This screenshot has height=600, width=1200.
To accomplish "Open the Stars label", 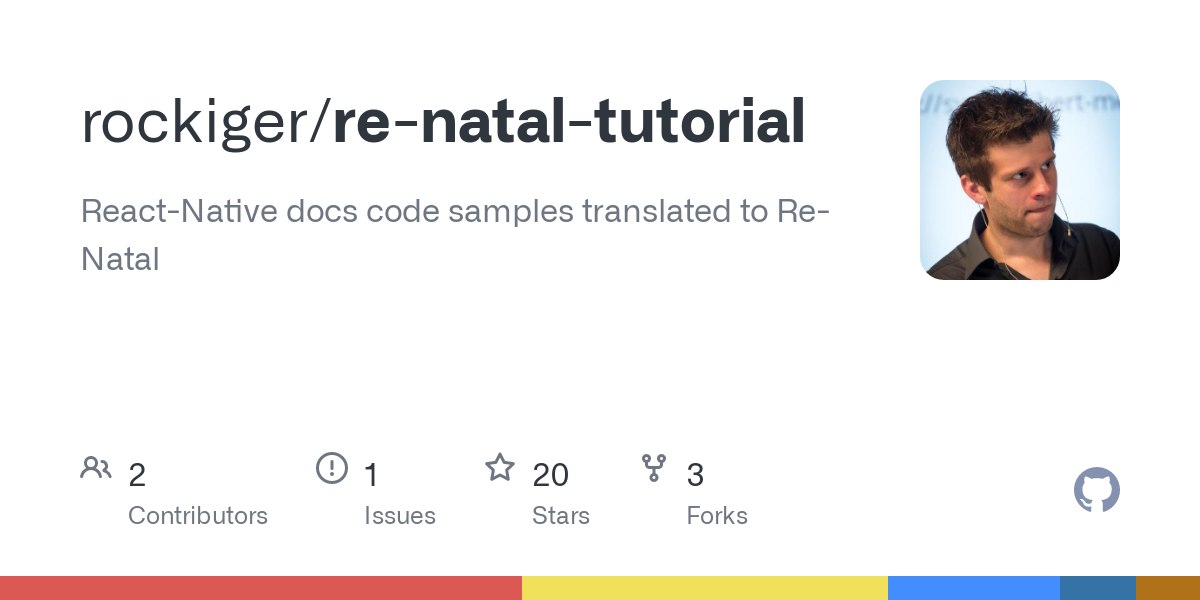I will pyautogui.click(x=561, y=516).
